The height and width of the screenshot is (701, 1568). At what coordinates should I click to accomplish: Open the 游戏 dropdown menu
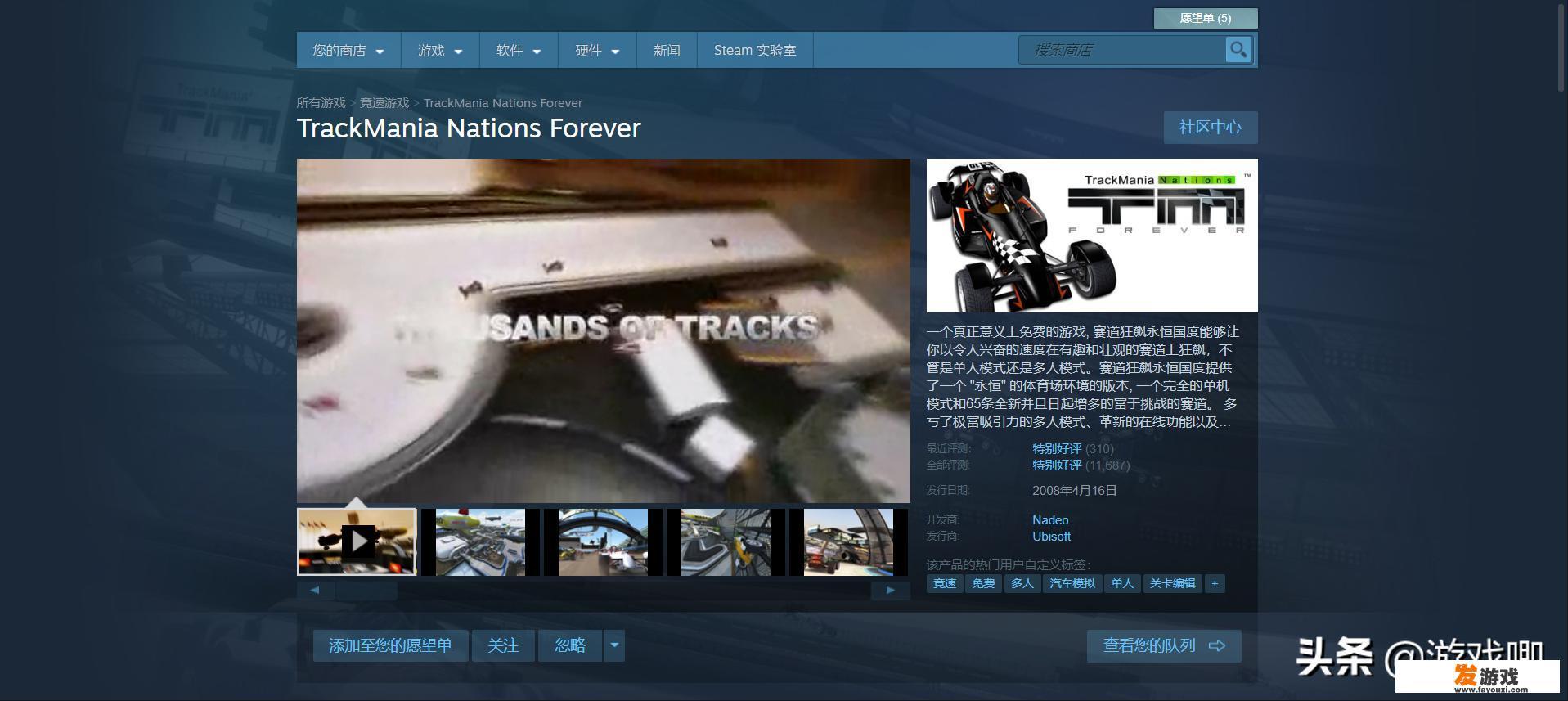[x=440, y=51]
